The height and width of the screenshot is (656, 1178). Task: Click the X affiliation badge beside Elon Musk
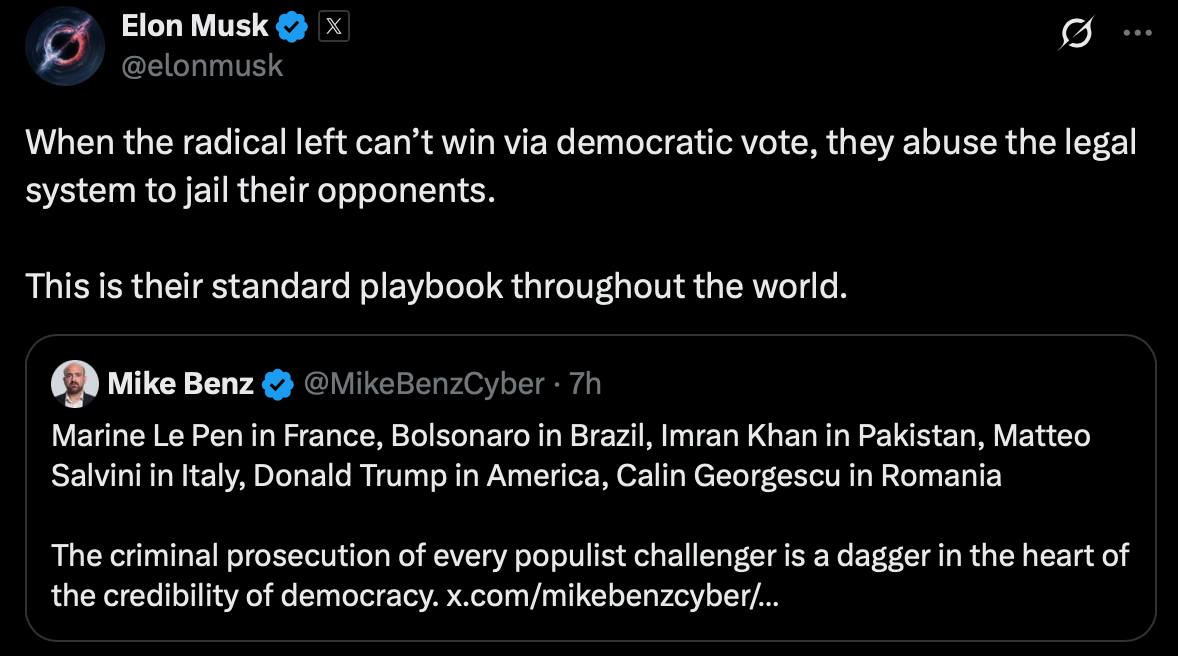pyautogui.click(x=333, y=28)
